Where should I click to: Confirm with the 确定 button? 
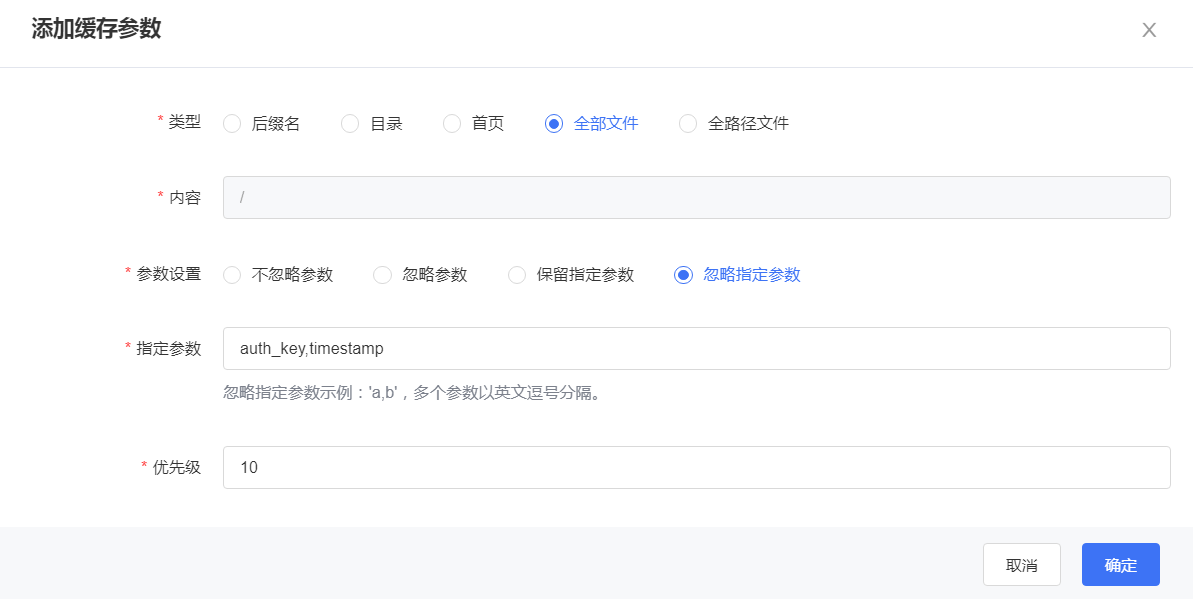(1120, 565)
